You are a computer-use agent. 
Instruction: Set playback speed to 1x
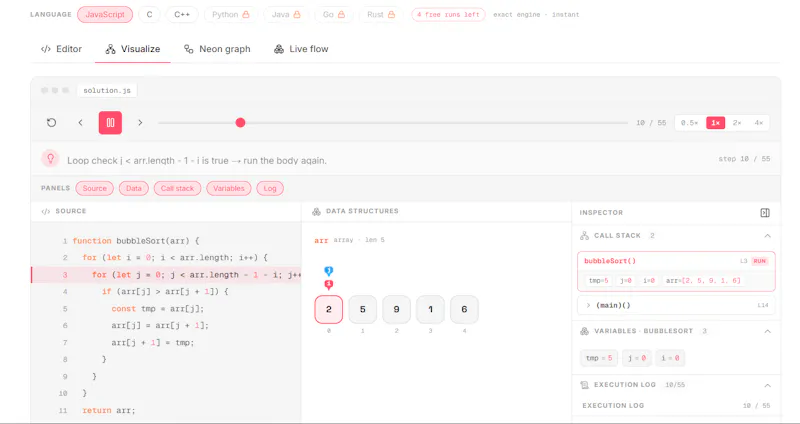click(715, 123)
